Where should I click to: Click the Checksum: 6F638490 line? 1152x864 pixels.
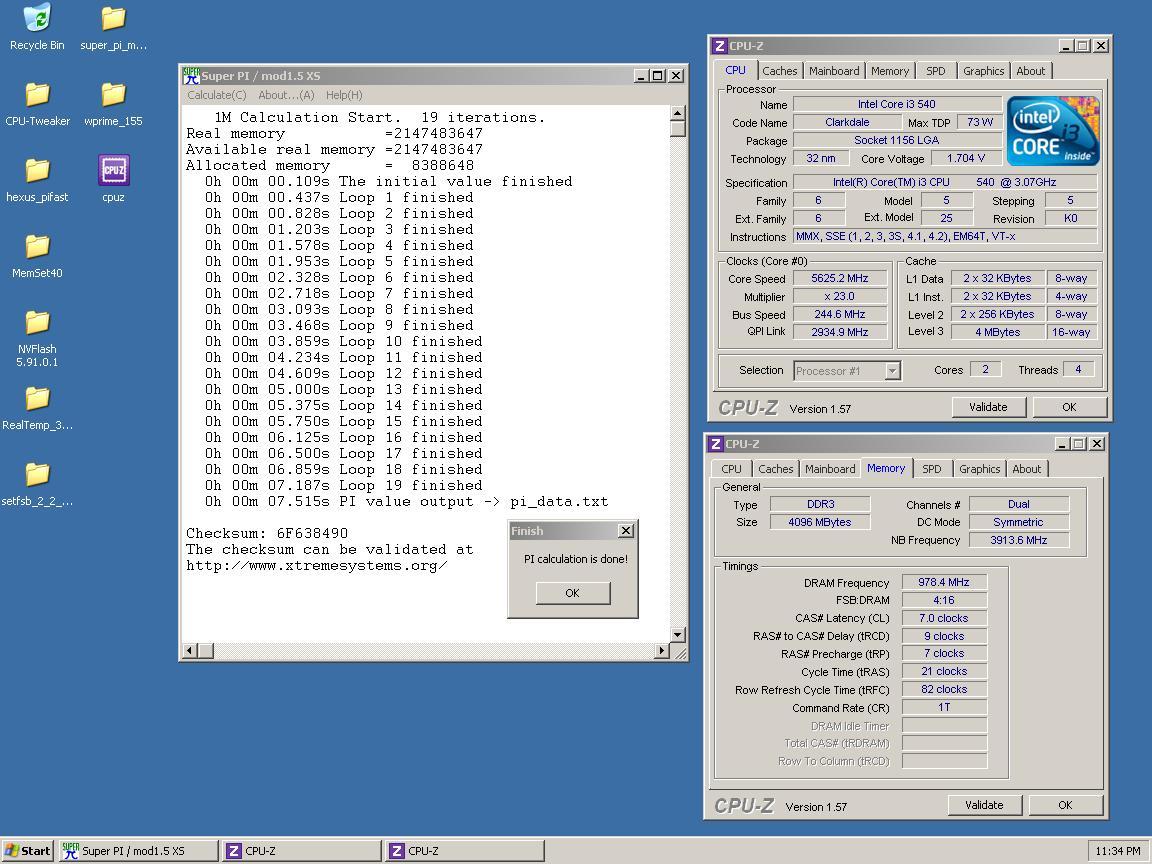[267, 533]
